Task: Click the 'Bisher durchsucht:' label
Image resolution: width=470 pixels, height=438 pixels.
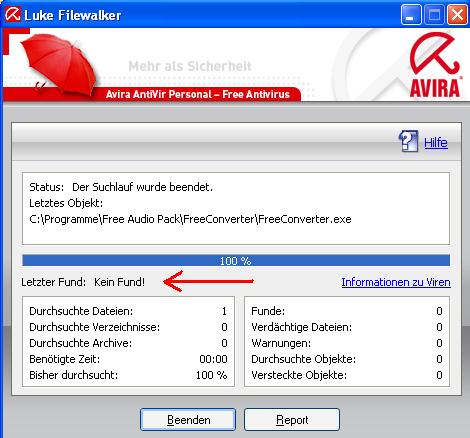Action: (74, 375)
